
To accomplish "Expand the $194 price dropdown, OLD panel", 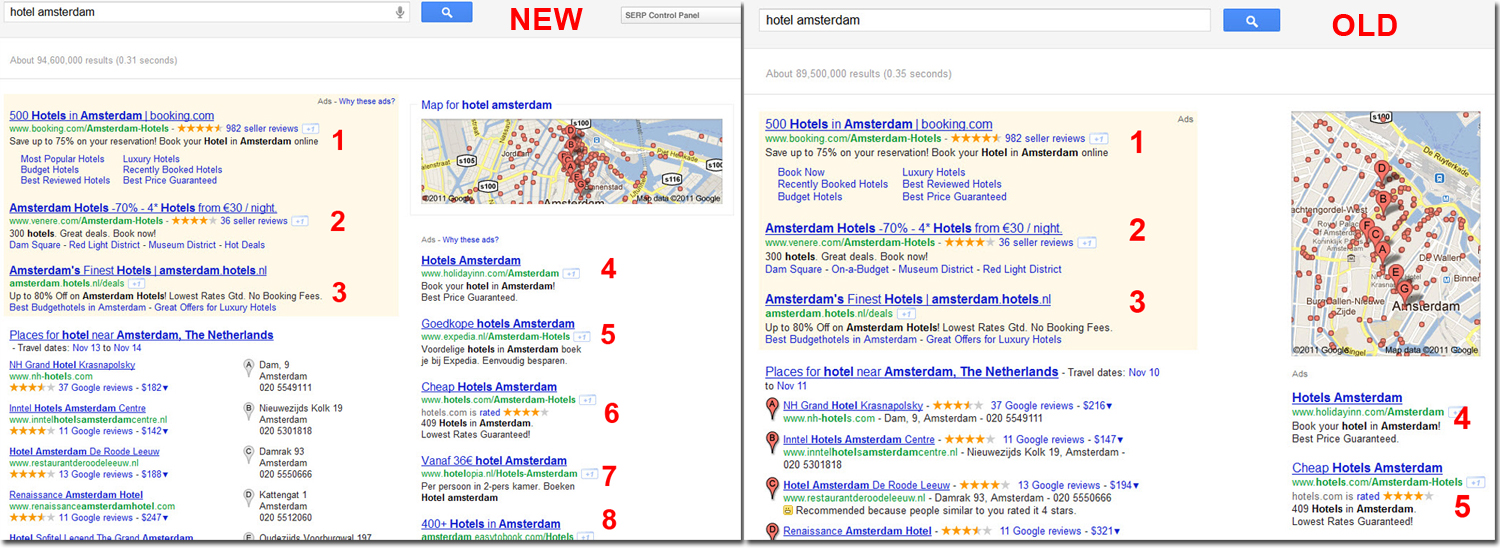I will (x=1124, y=486).
